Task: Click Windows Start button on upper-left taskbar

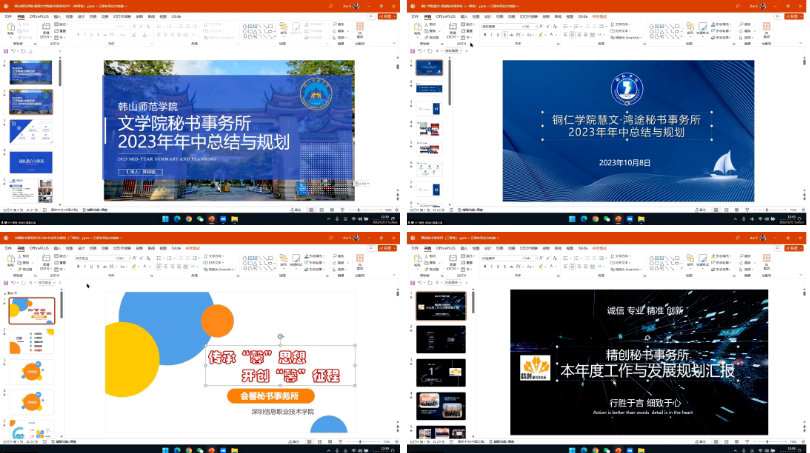Action: [165, 219]
